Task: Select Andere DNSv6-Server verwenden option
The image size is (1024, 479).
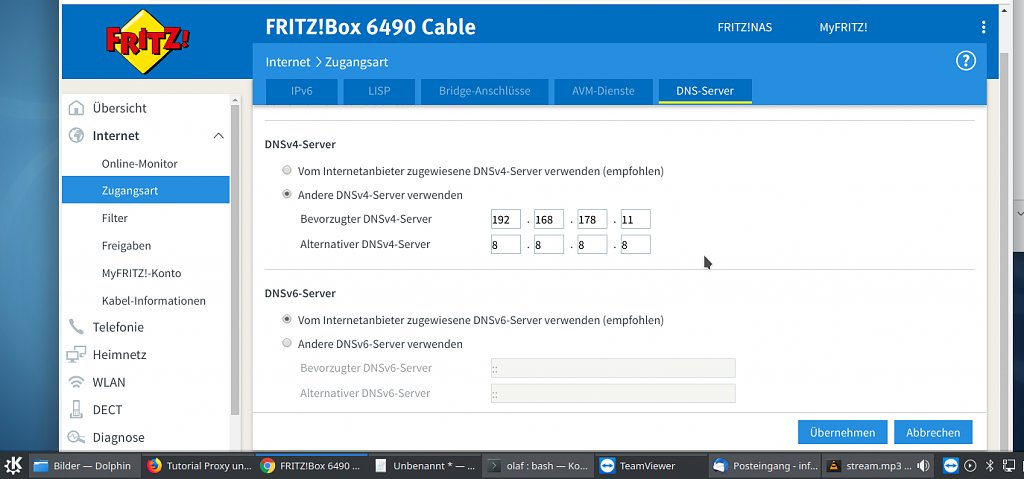Action: coord(287,344)
